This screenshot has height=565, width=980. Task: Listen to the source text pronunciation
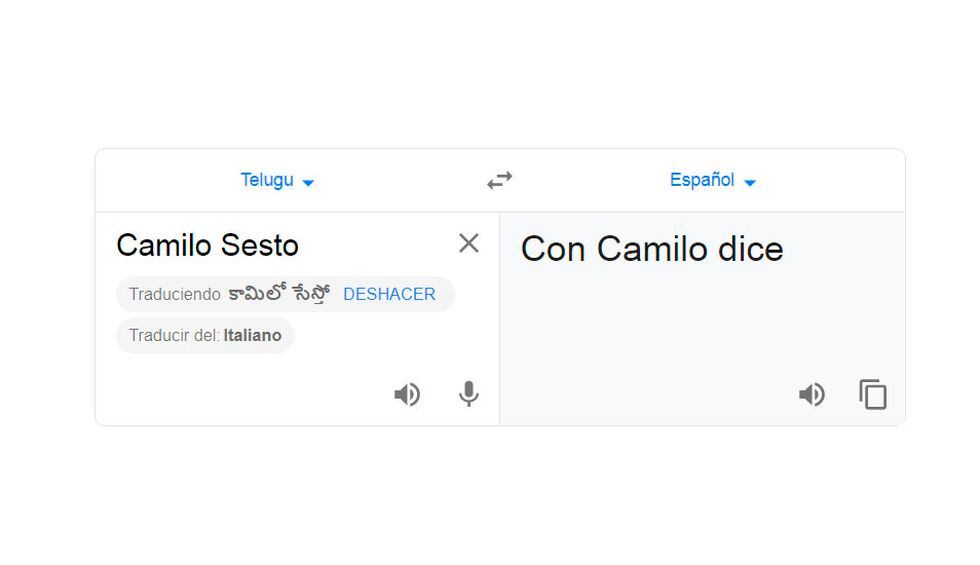(407, 395)
